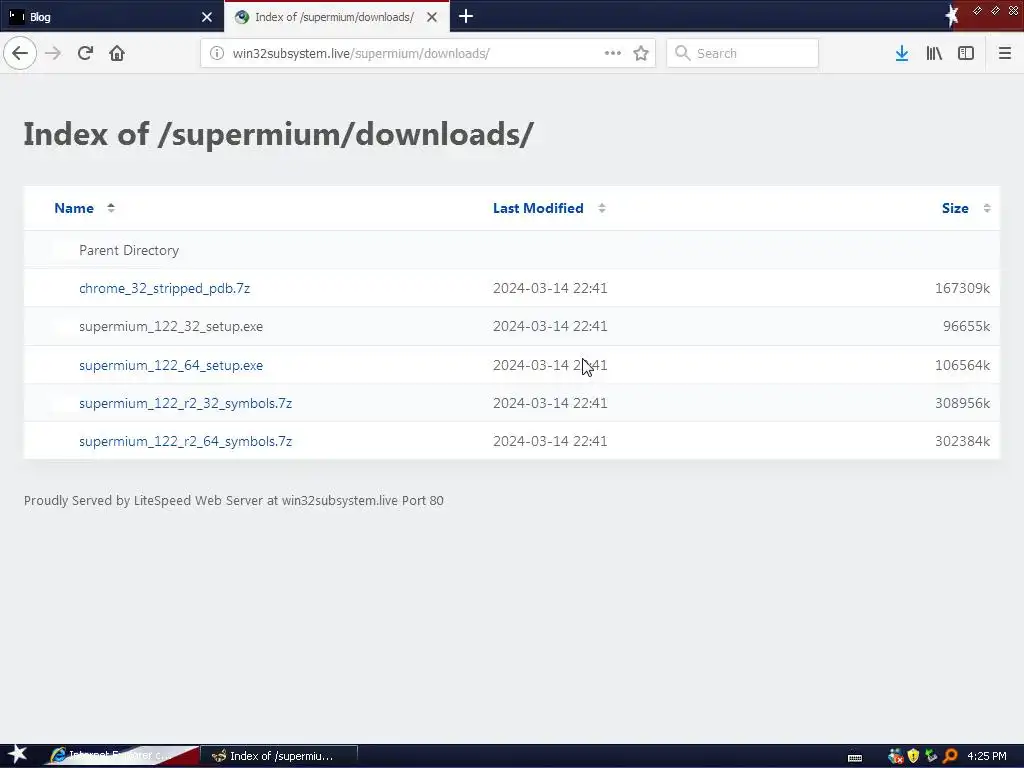Open the library bookshelf icon

pyautogui.click(x=934, y=53)
